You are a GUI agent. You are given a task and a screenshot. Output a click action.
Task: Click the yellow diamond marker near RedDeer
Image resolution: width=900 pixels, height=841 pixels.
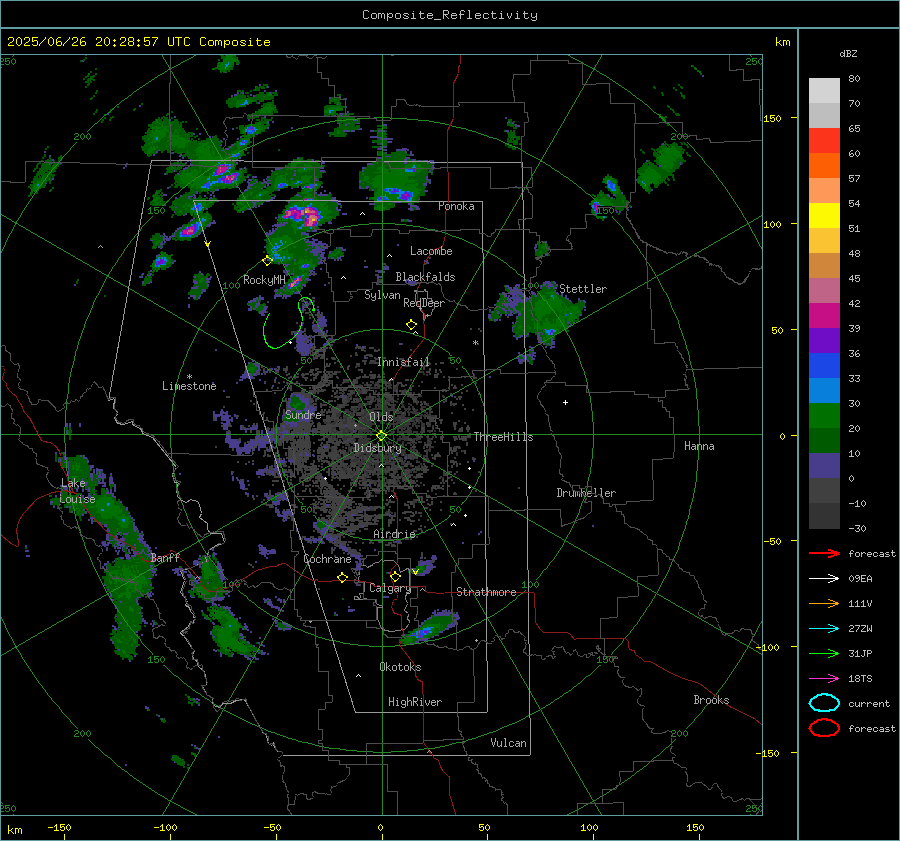point(412,325)
